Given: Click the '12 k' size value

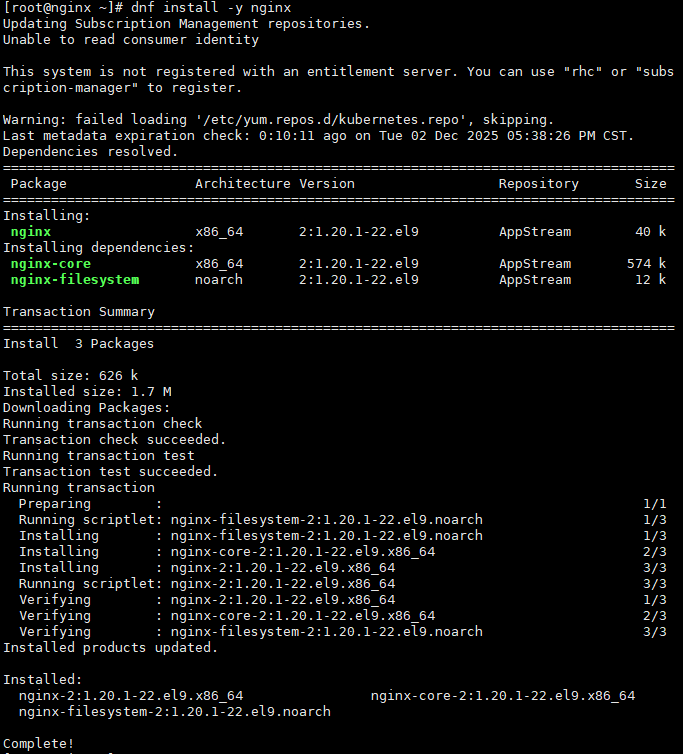Looking at the screenshot, I should [x=650, y=279].
